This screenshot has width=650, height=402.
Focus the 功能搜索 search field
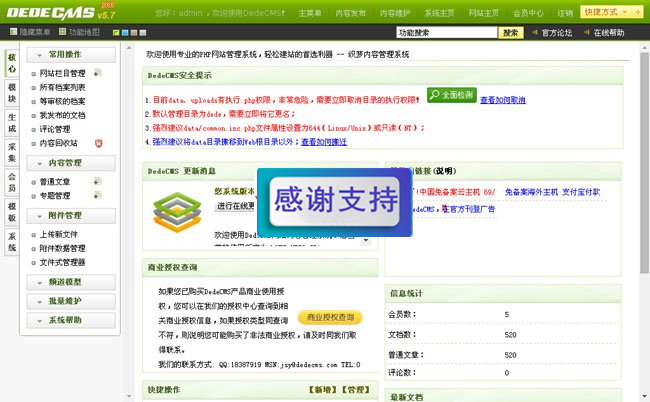(x=447, y=32)
